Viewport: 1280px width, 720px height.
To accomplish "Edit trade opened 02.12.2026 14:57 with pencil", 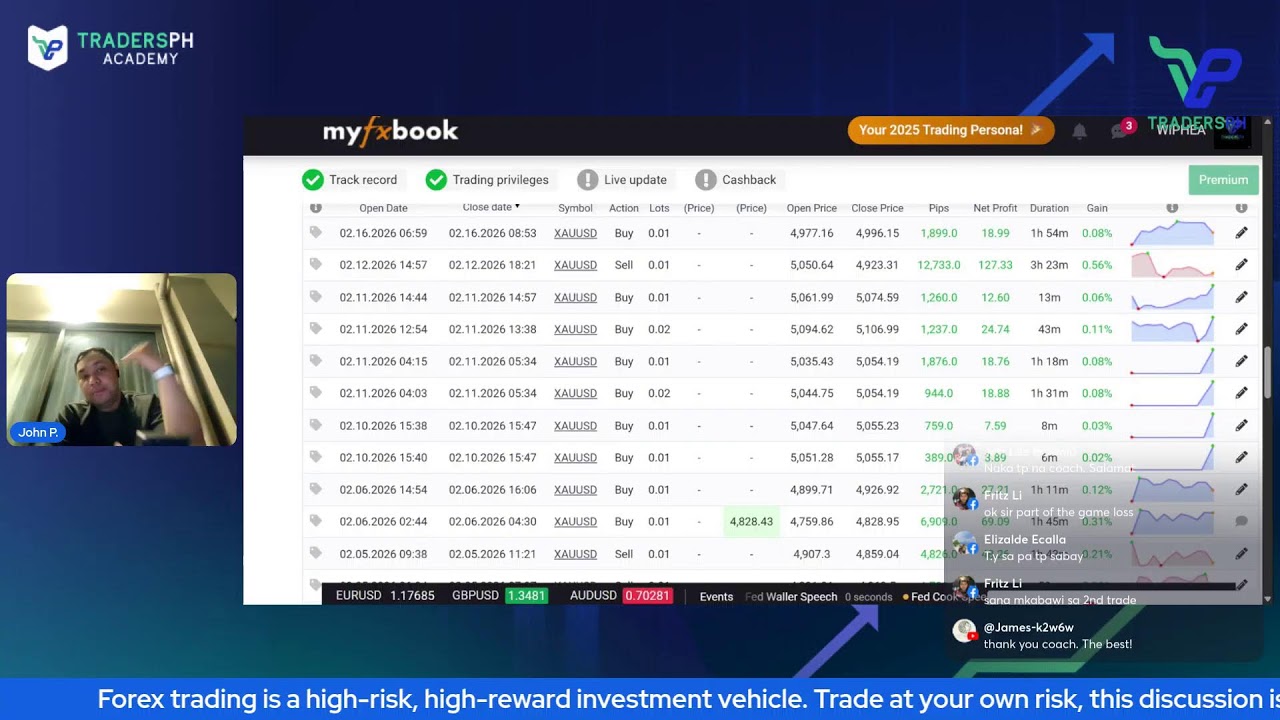I will point(1241,265).
